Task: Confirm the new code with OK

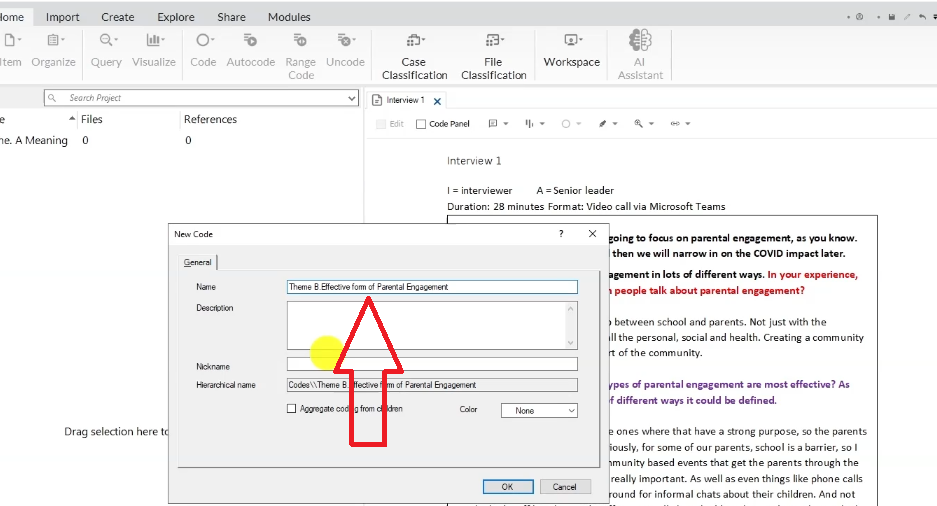Action: (x=507, y=486)
